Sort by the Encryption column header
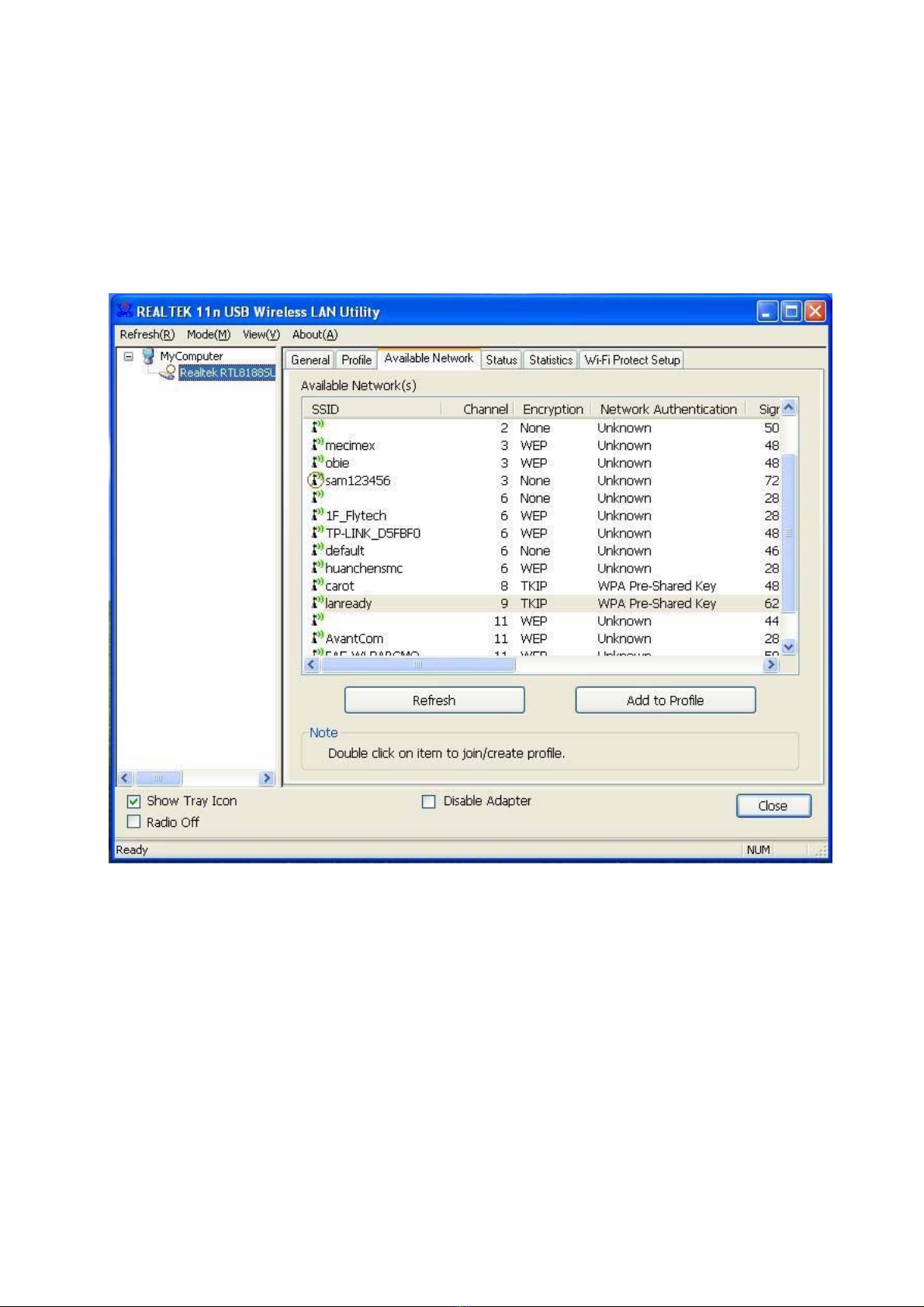Screen dimensions: 924x1307 pos(552,409)
